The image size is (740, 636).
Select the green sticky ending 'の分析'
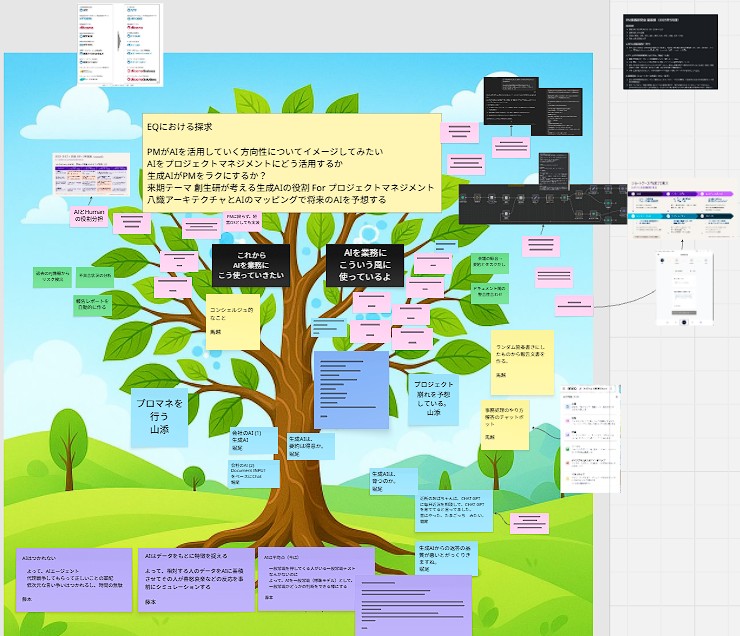(x=94, y=277)
